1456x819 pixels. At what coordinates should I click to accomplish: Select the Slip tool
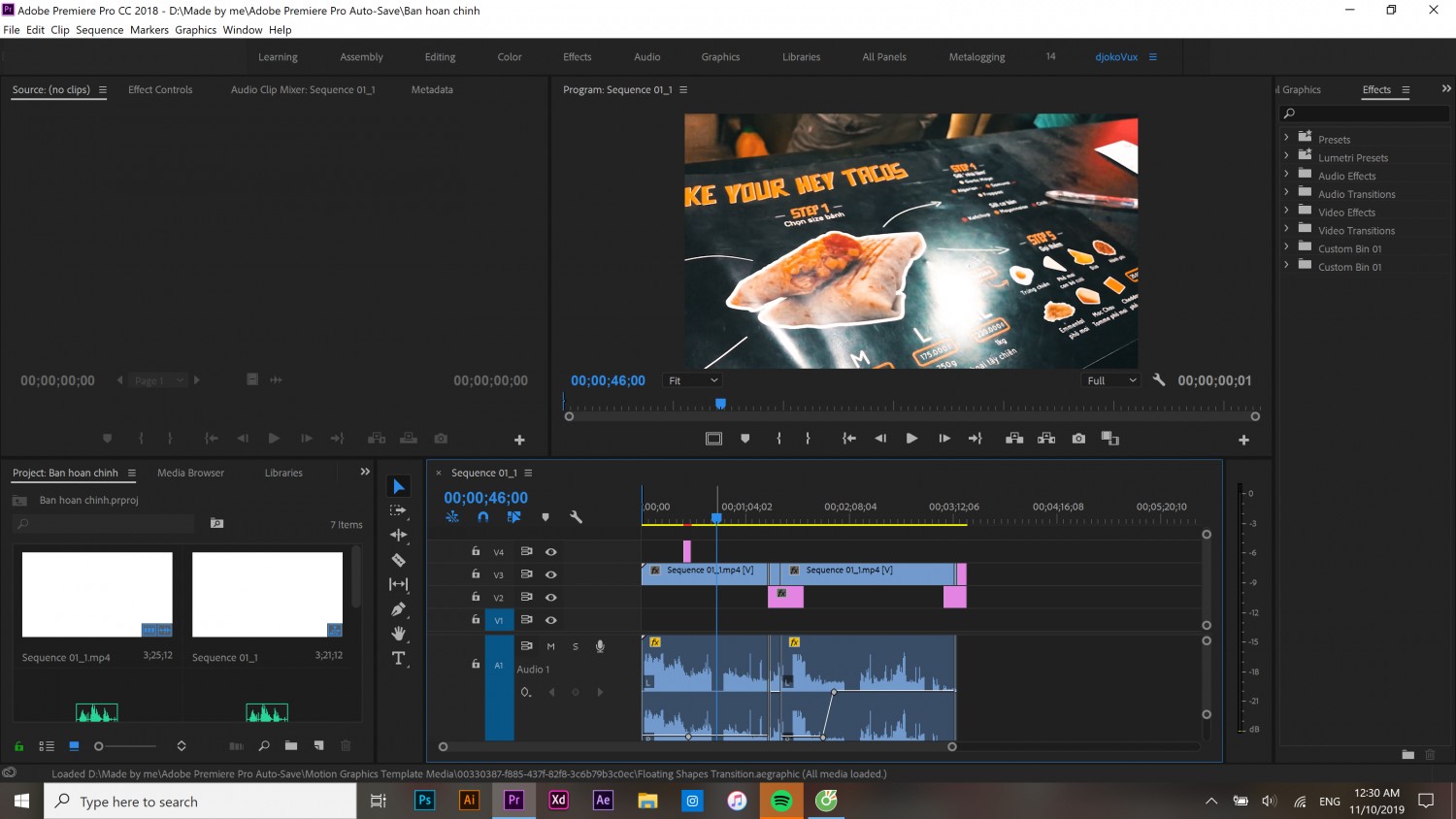pos(398,584)
